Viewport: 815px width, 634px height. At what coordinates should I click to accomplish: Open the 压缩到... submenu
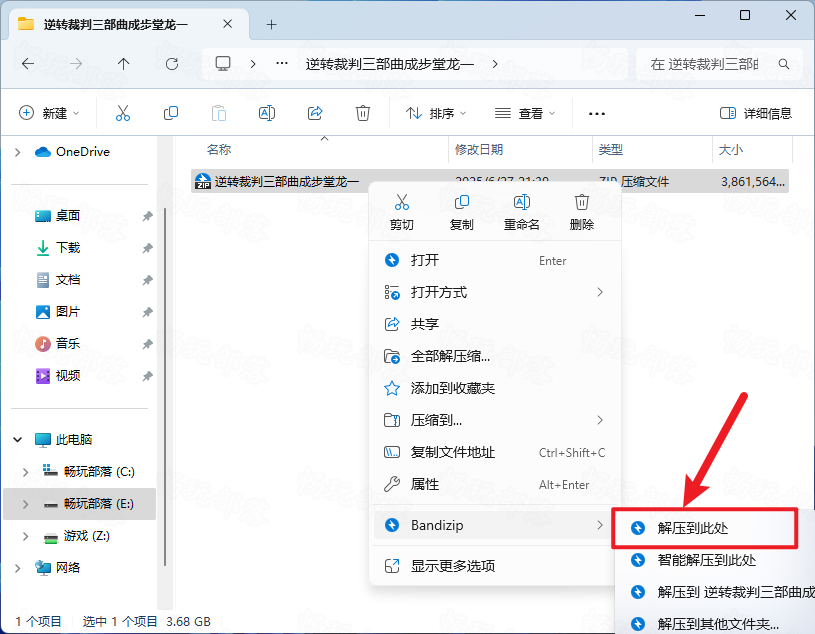[495, 420]
